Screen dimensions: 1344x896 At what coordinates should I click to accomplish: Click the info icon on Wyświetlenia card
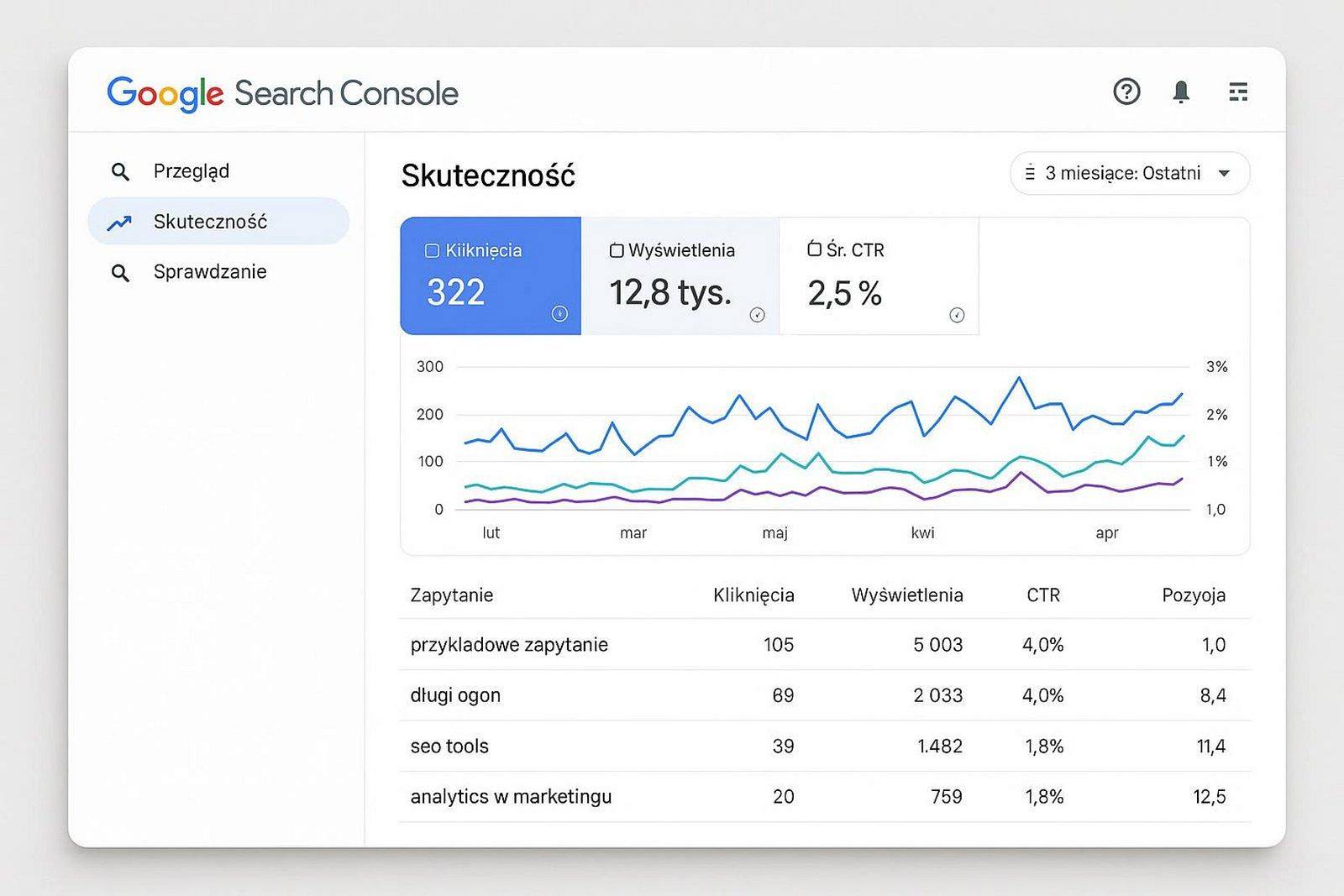pyautogui.click(x=757, y=315)
